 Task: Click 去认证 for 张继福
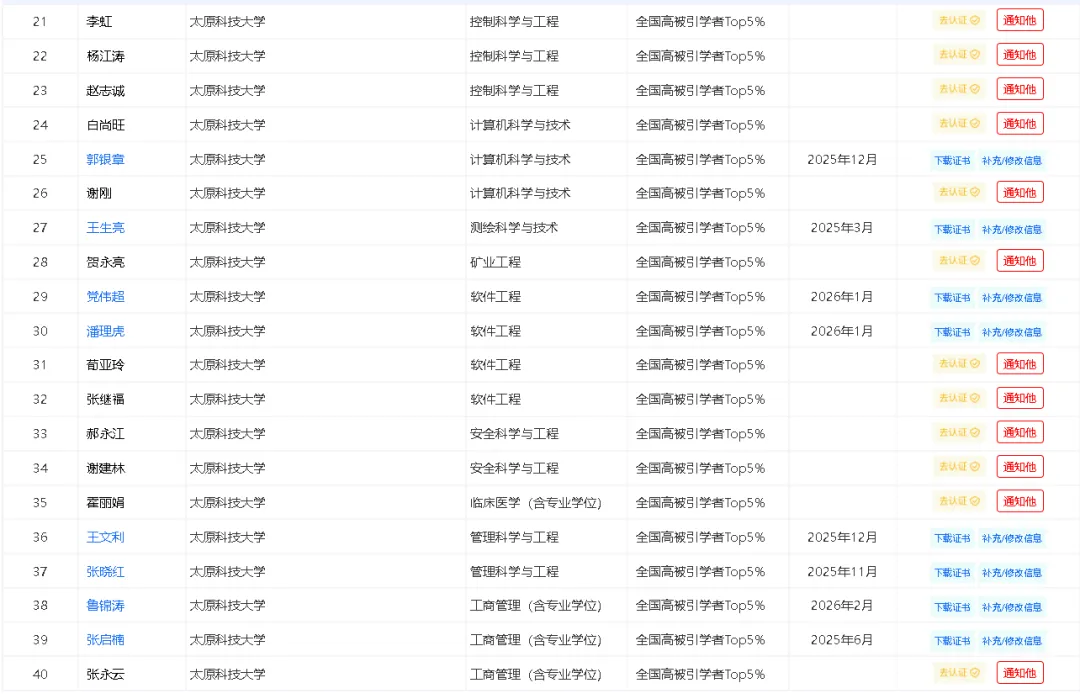(959, 398)
